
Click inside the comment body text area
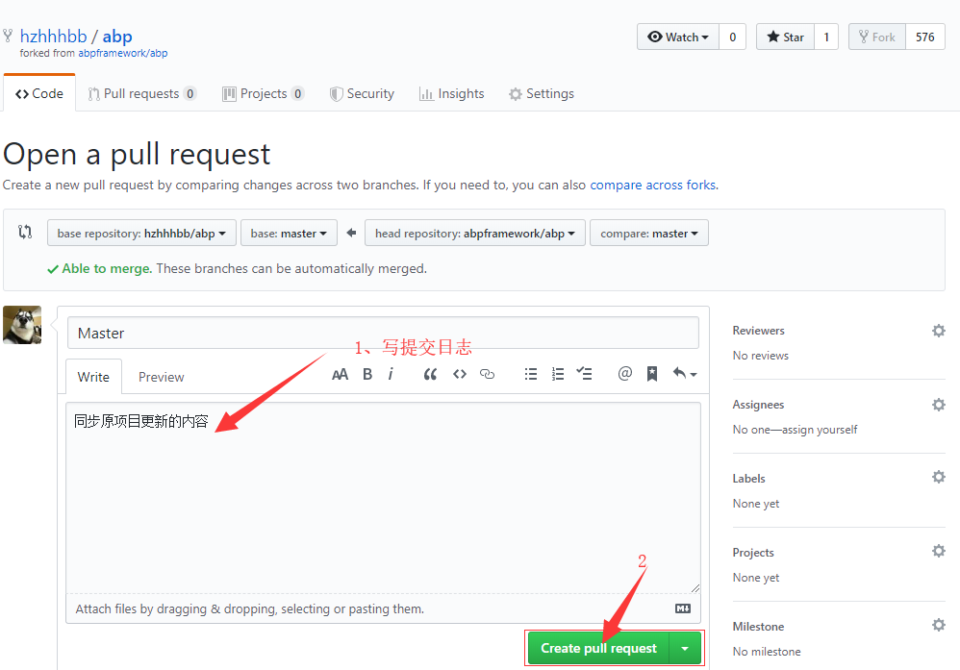click(x=383, y=498)
